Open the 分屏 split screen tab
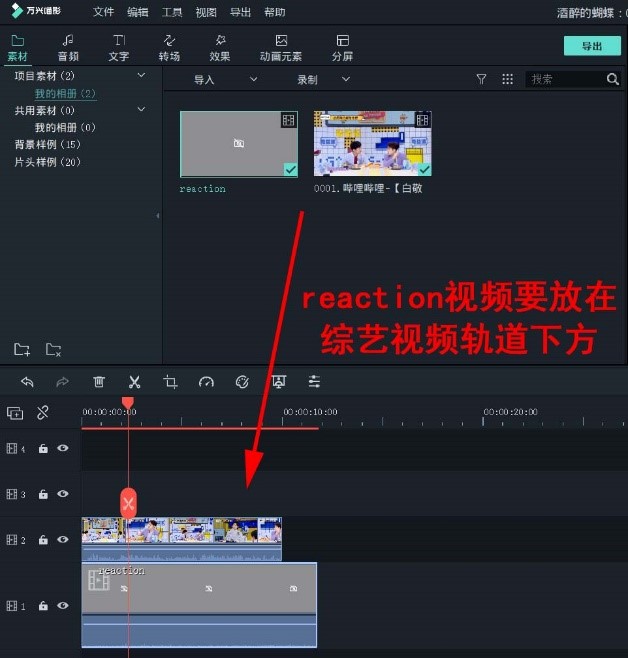The height and width of the screenshot is (658, 628). coord(342,48)
